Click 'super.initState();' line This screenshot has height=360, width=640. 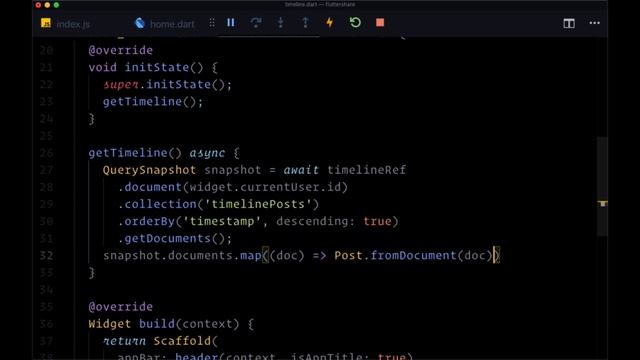(x=167, y=84)
